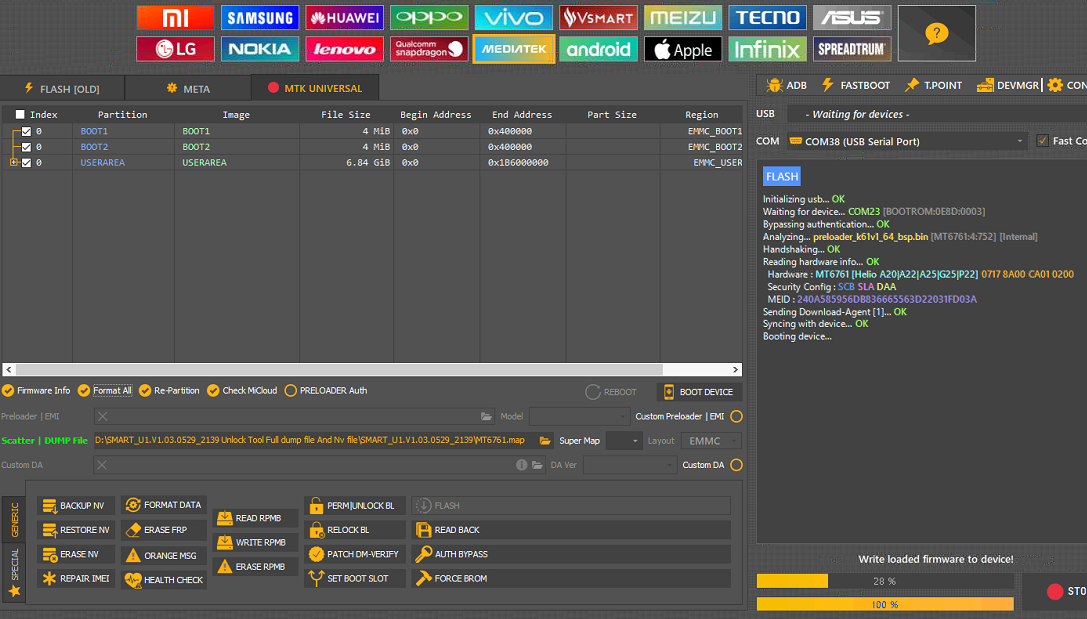The image size is (1087, 619).
Task: Select the Vivo brand logo
Action: [x=514, y=17]
